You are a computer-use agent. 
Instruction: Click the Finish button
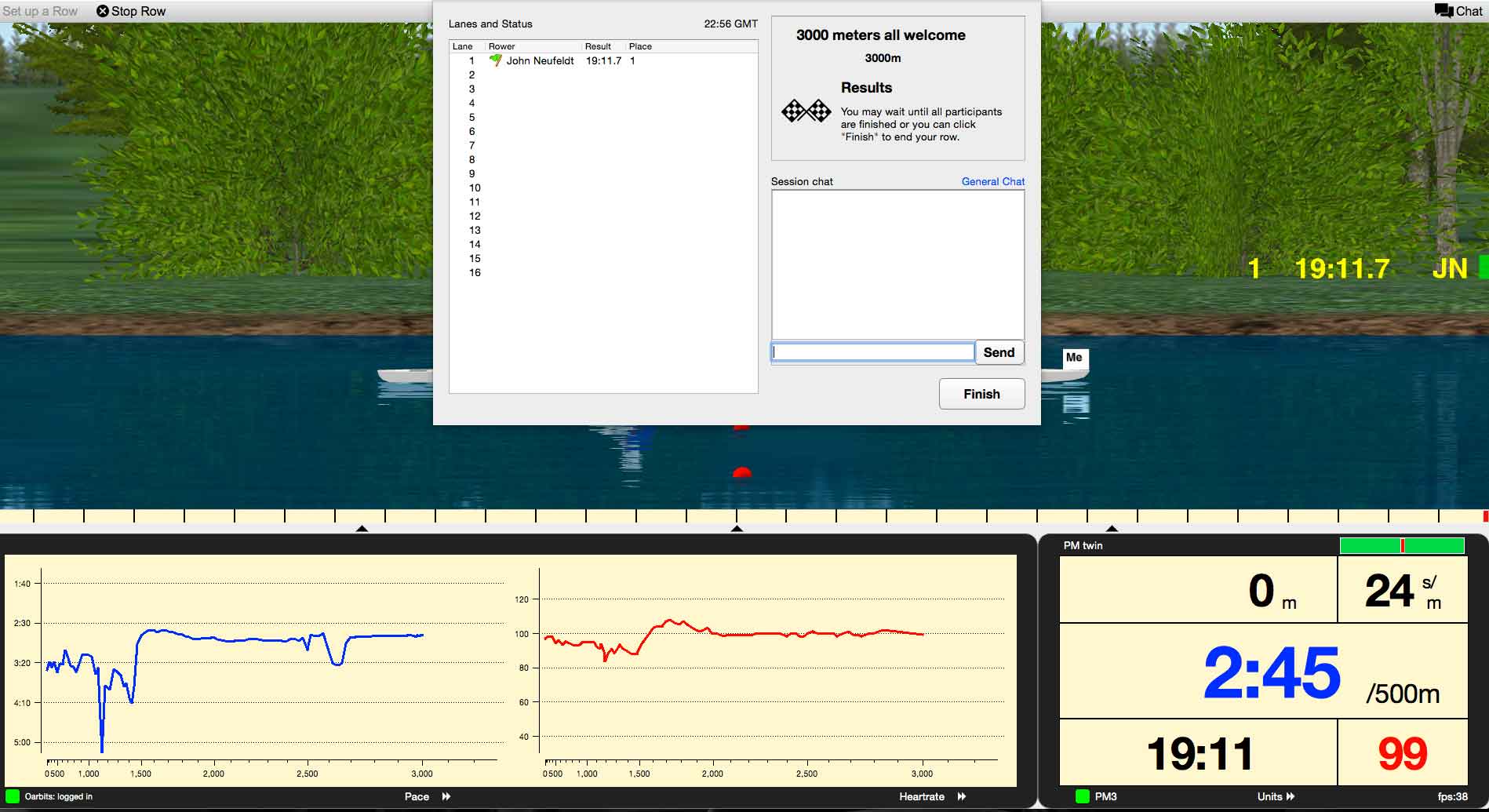tap(981, 394)
